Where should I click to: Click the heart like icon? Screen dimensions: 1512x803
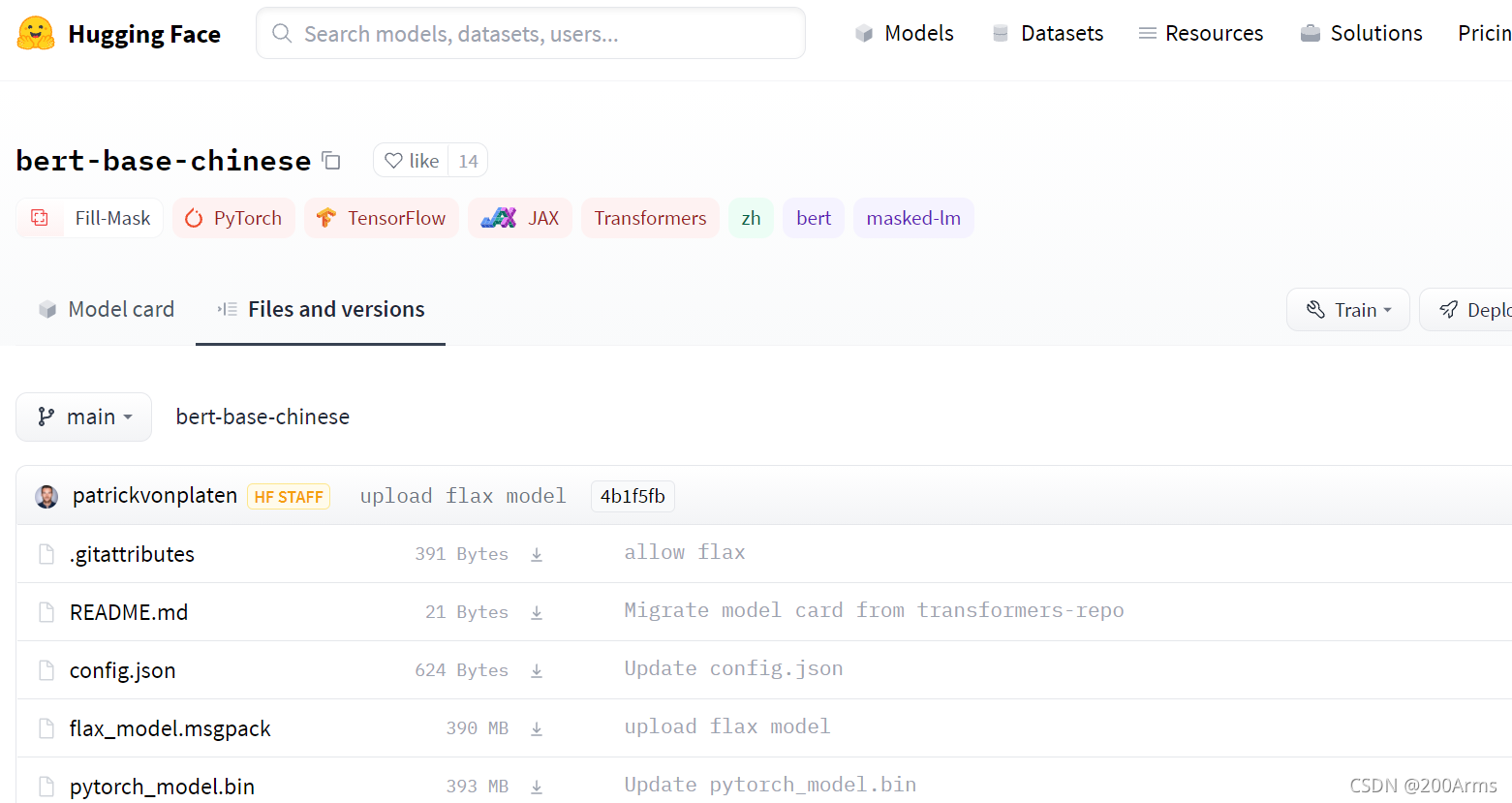[x=393, y=161]
